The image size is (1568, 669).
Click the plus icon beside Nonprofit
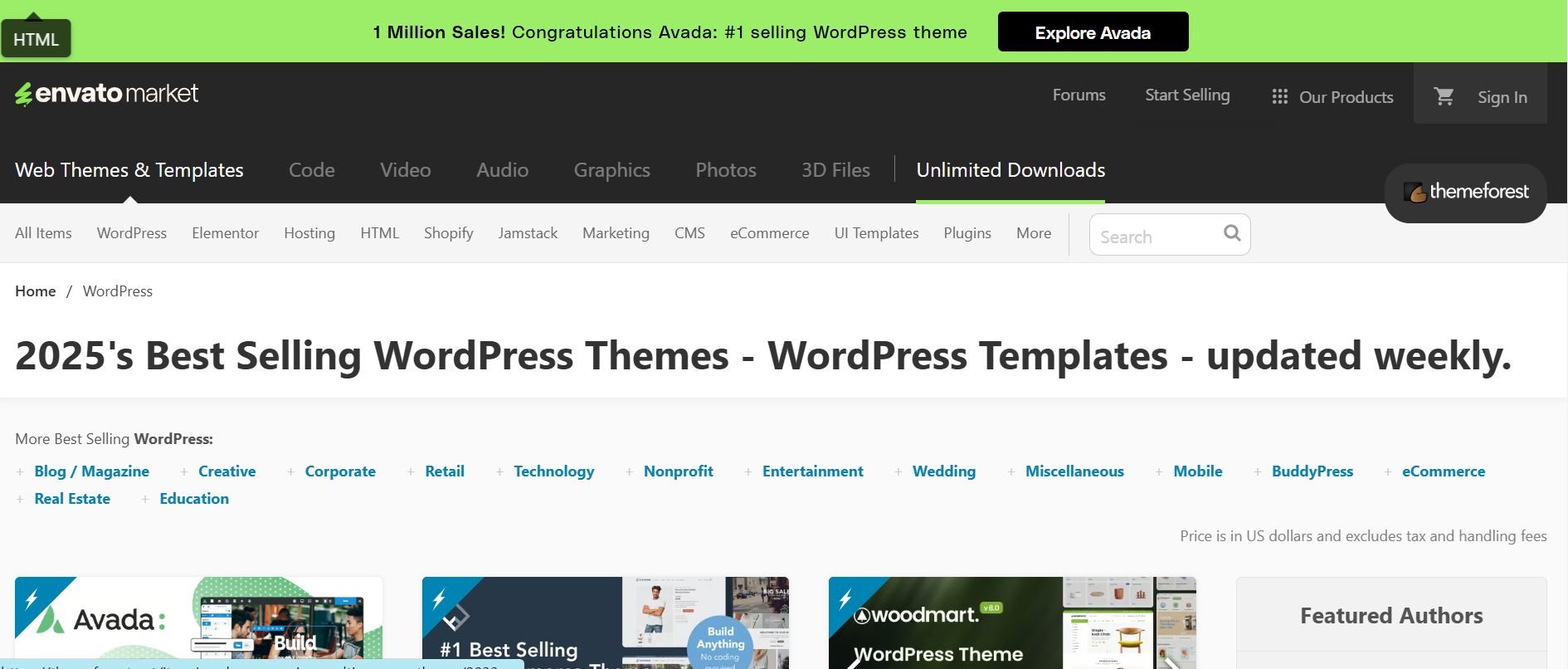629,471
